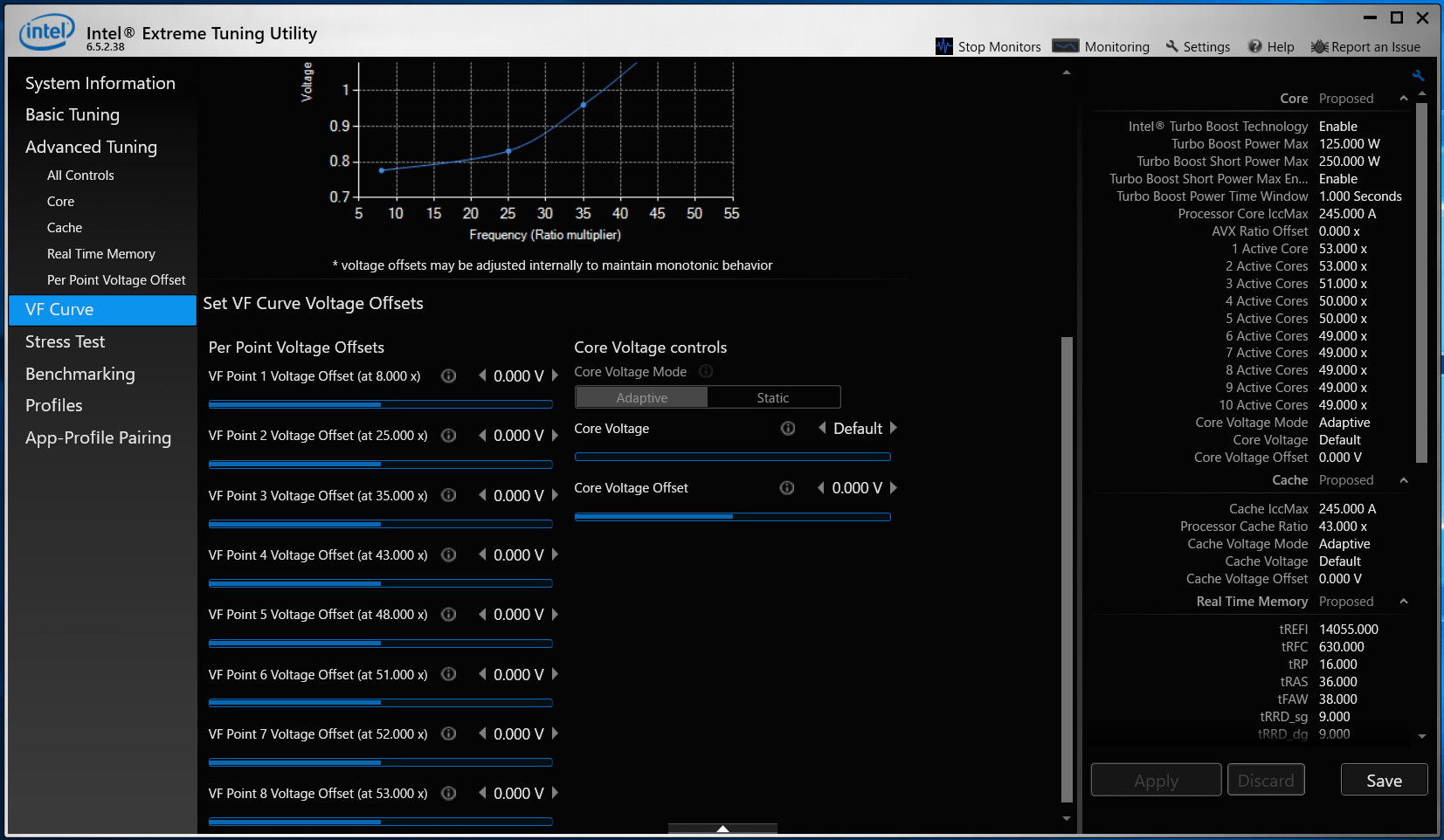Click the Core Voltage slider
The image size is (1444, 840).
pos(732,457)
